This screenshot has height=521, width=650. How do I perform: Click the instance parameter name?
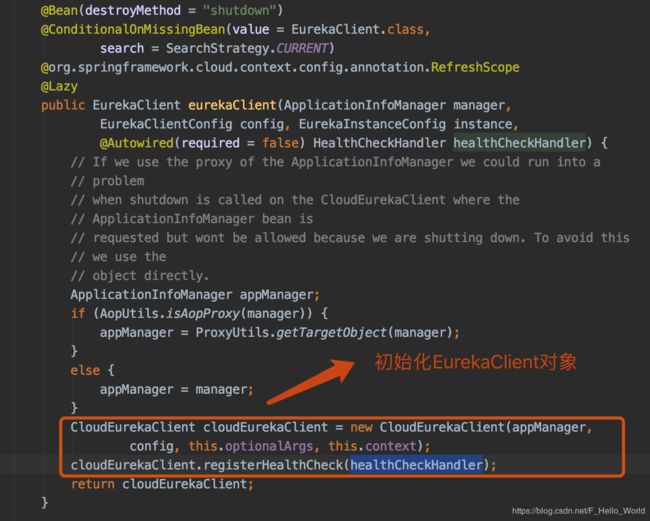483,124
